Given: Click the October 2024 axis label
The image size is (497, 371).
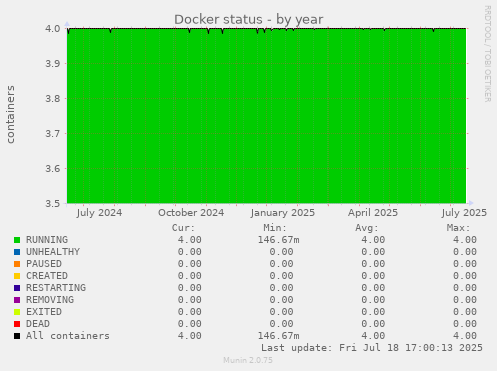Looking at the screenshot, I should point(191,213).
